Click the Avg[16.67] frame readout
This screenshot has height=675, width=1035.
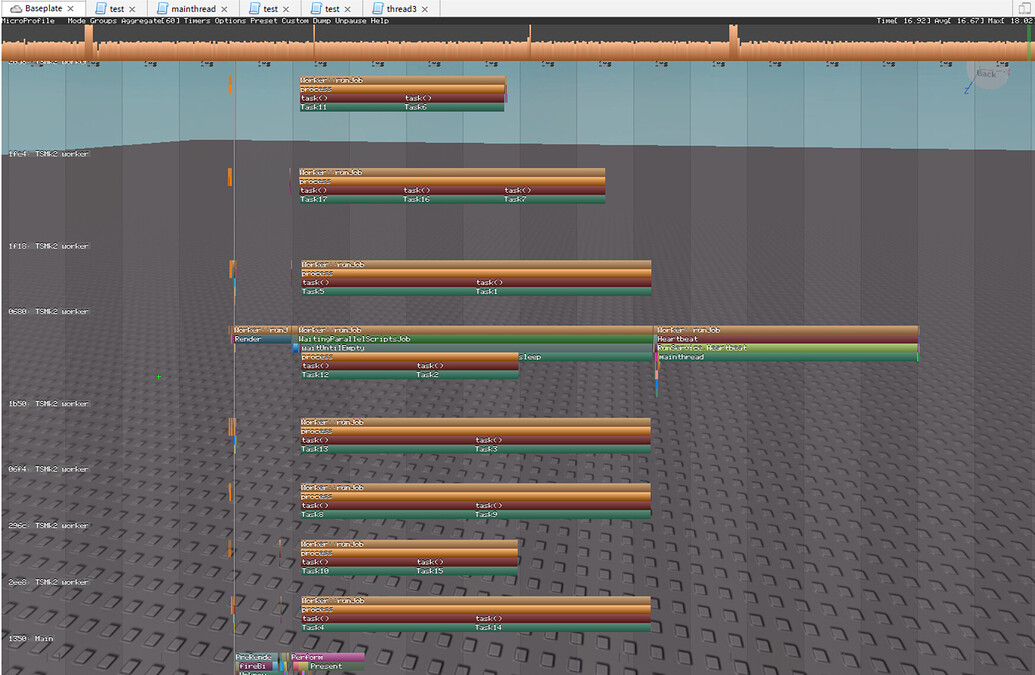tap(960, 20)
